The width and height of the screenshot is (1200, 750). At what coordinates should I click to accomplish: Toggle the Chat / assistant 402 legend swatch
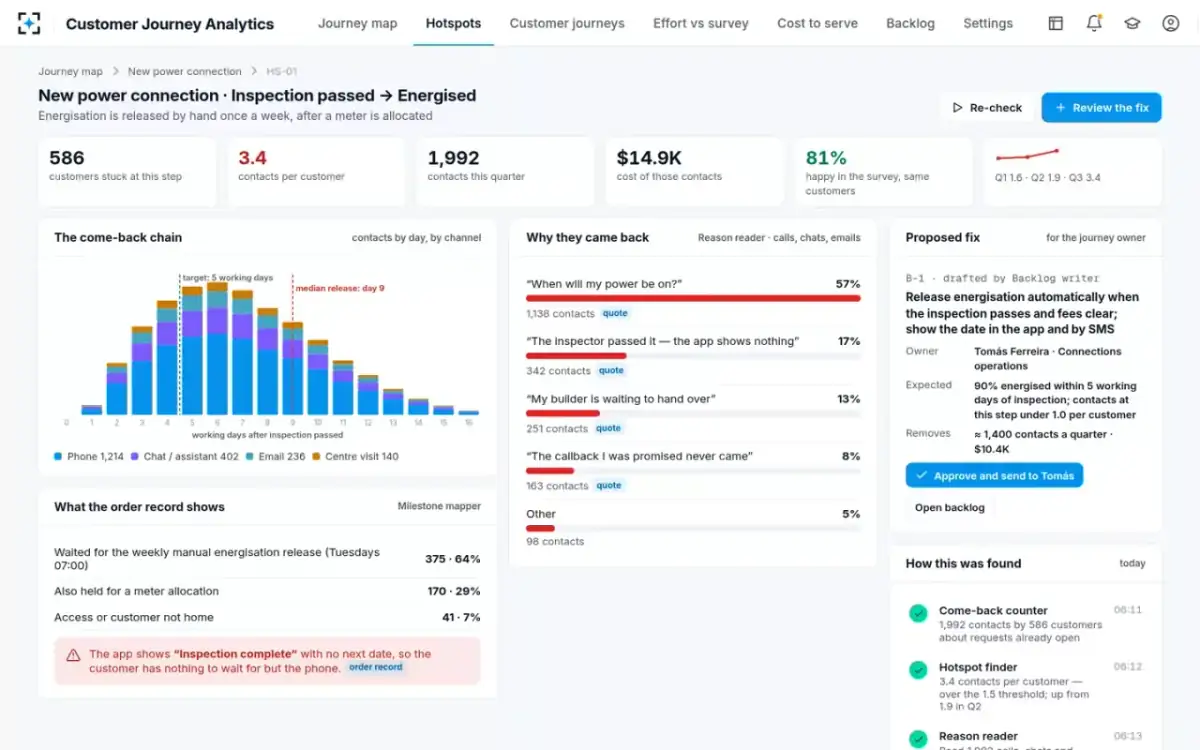click(135, 456)
